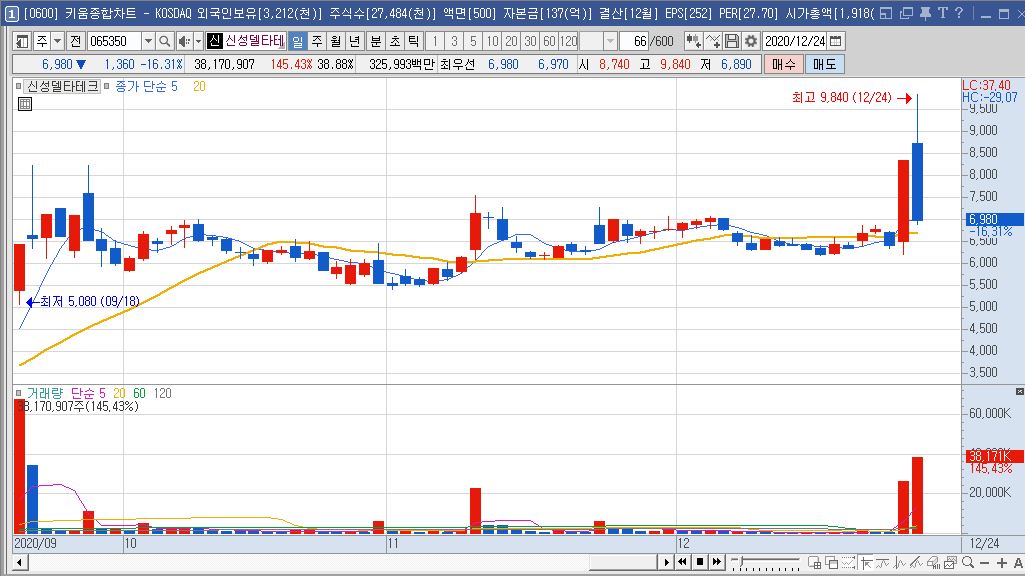Click the multi-window grid icon in bottom toolbar
Screen dimensions: 1025x576
pyautogui.click(x=815, y=562)
